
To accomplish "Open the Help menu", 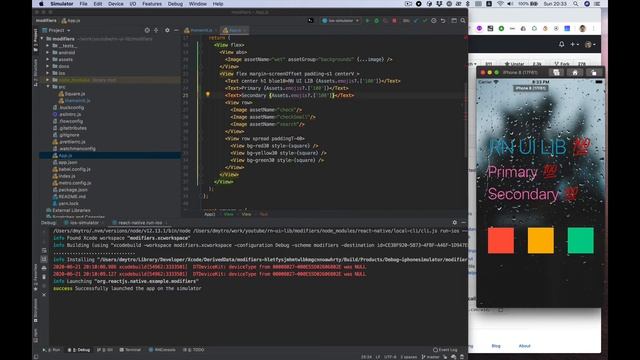I will coord(218,4).
